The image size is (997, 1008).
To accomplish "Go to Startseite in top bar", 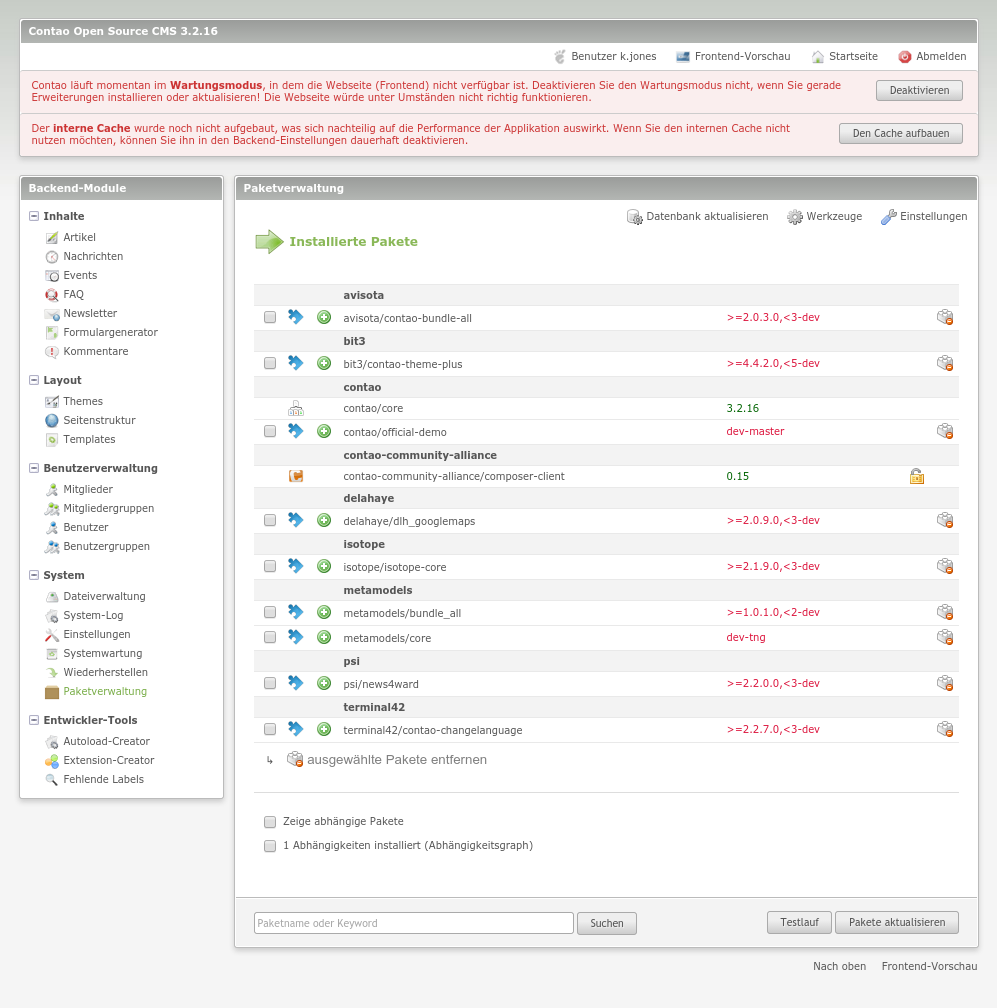I will 853,57.
